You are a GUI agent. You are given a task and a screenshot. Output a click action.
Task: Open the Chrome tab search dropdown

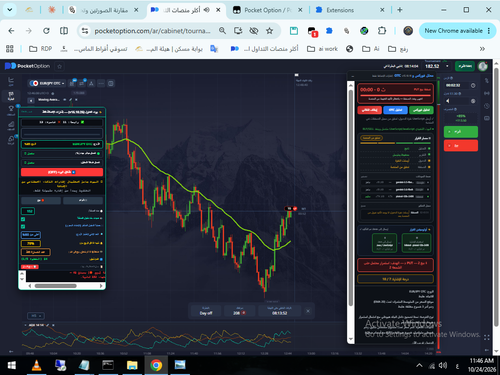tap(10, 10)
